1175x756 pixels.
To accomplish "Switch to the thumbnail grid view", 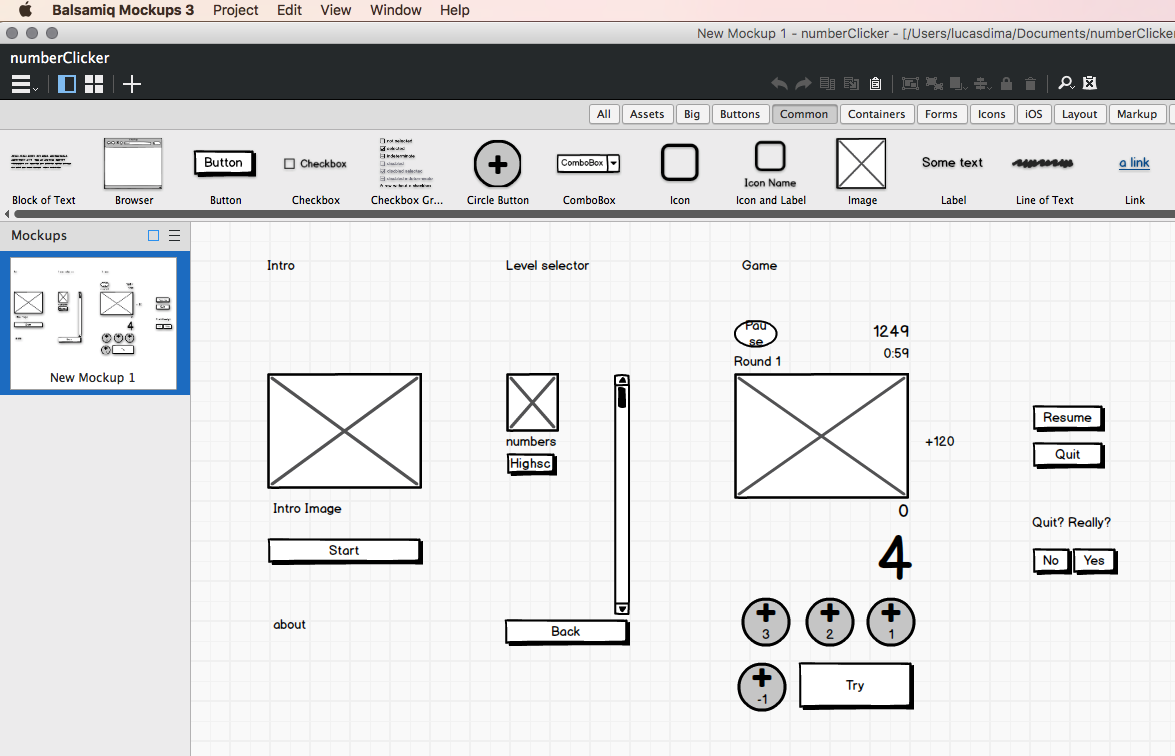I will pos(94,85).
